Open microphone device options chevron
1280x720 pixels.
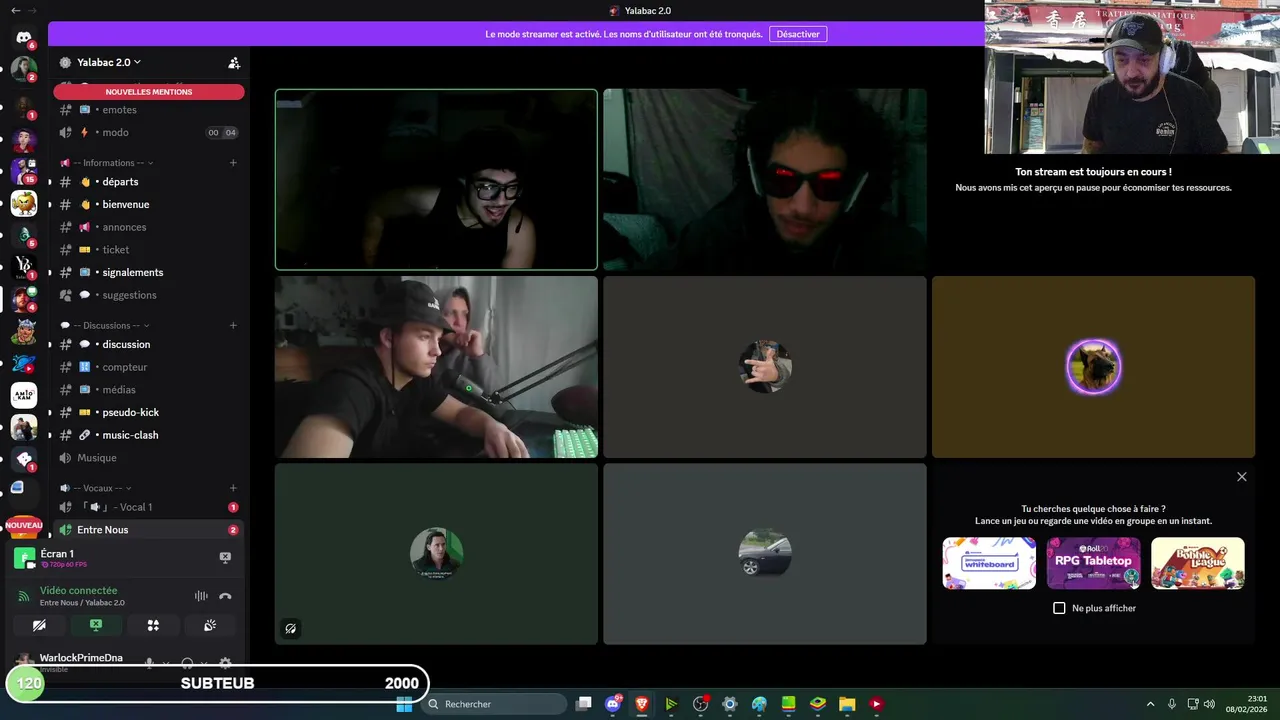(x=166, y=663)
